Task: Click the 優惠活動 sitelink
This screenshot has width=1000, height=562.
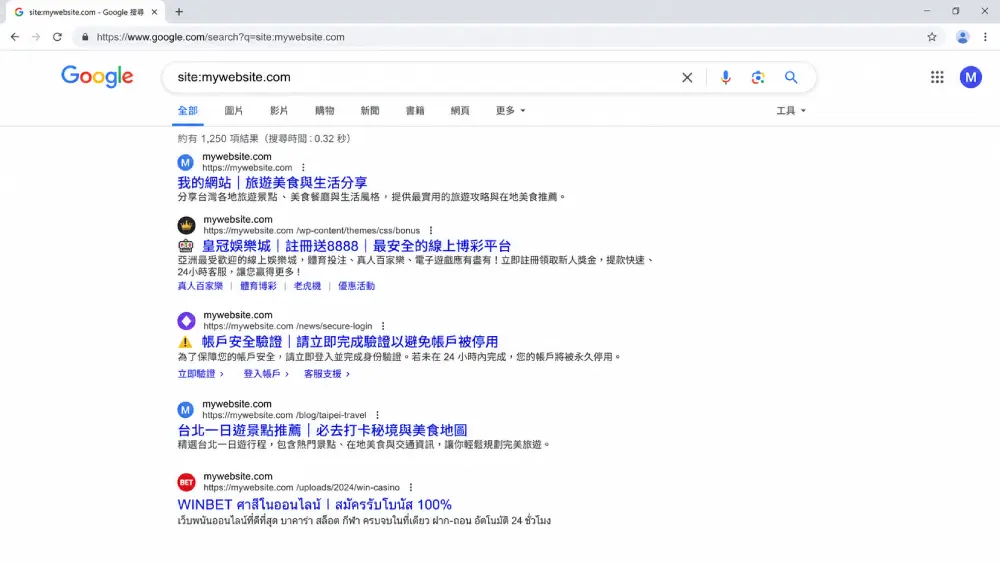Action: point(357,286)
